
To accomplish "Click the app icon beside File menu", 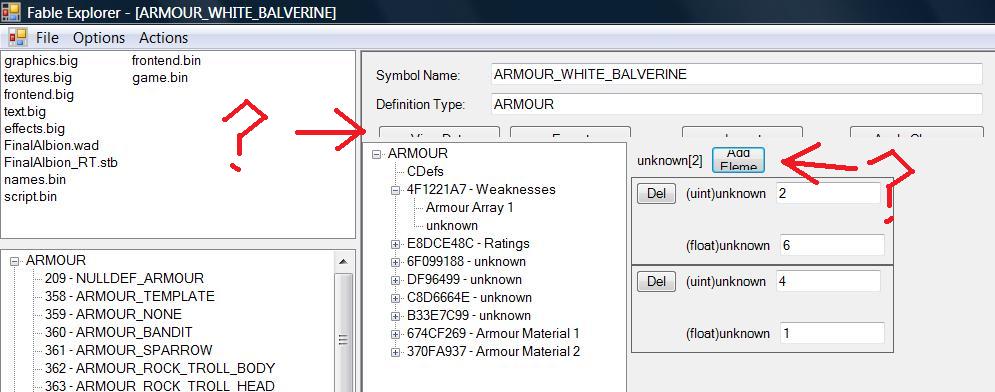I will [x=18, y=37].
